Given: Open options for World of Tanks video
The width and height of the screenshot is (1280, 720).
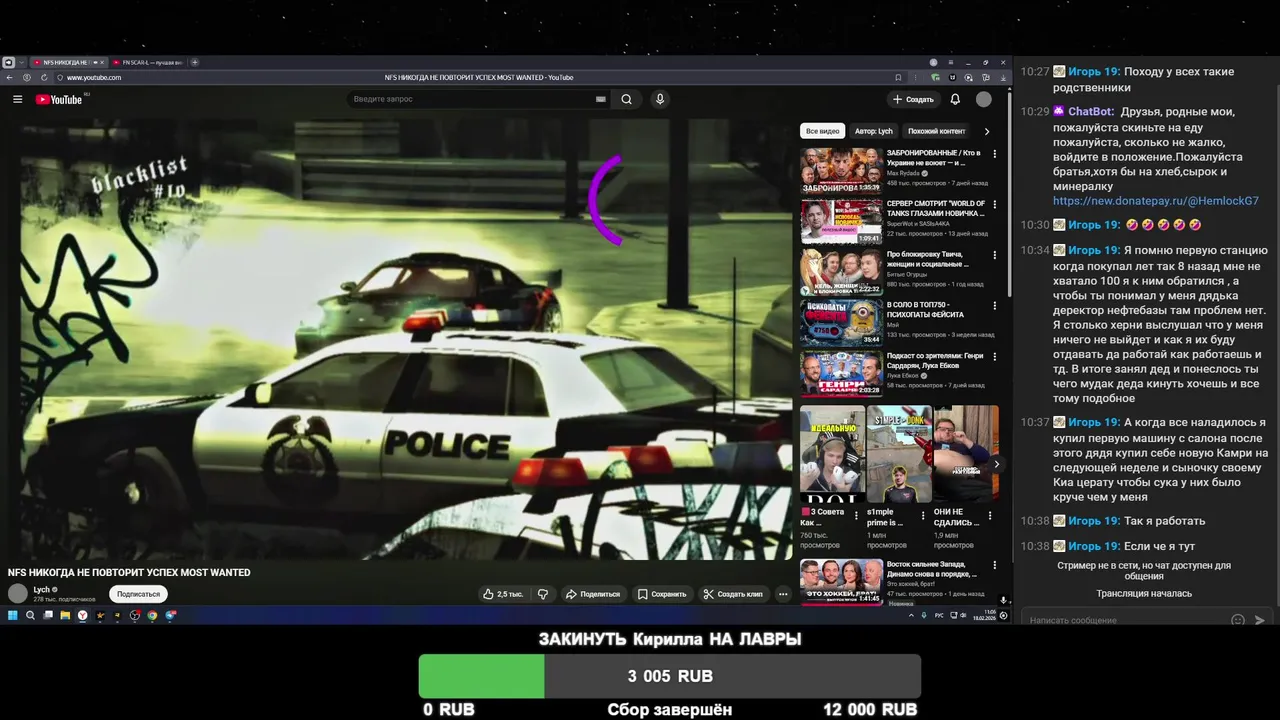Looking at the screenshot, I should coord(994,205).
